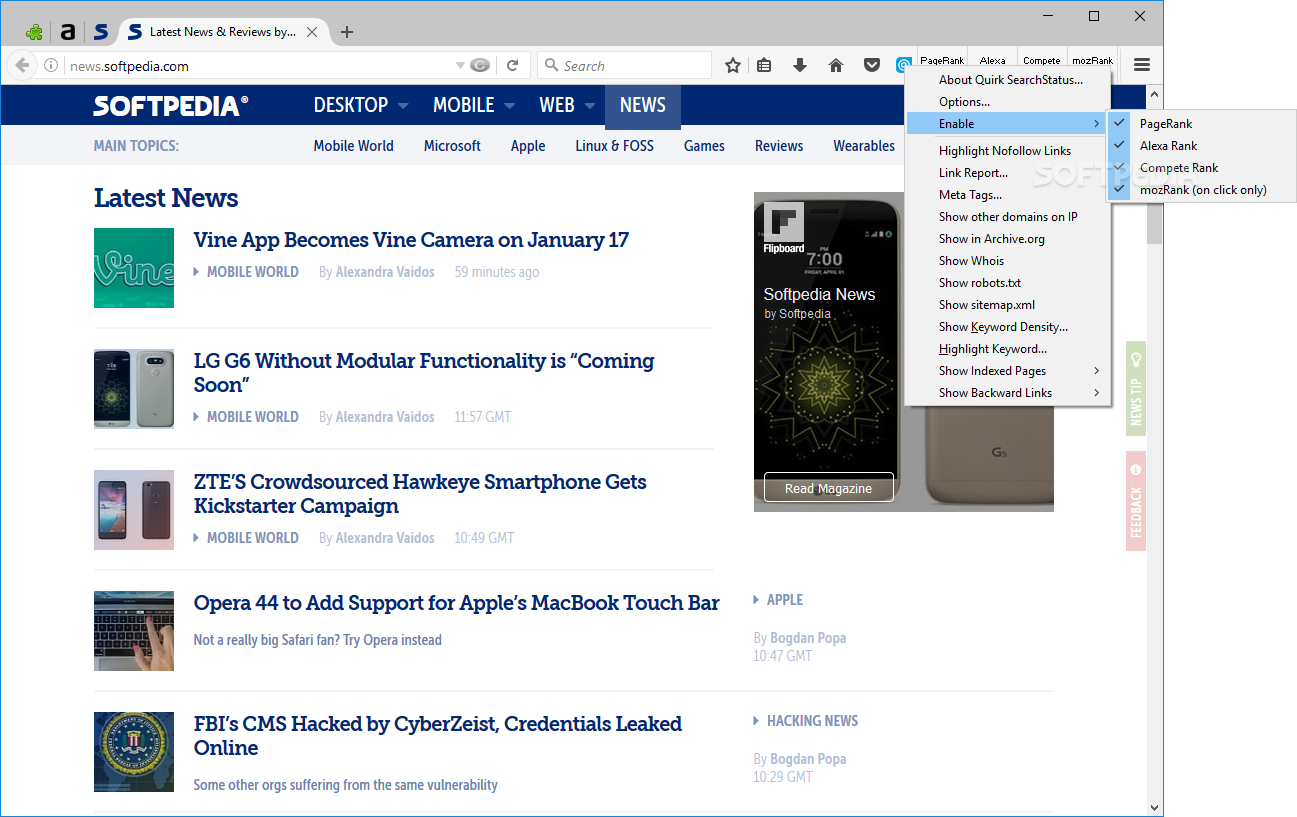Choose Highlight Keyword... from the menu
The height and width of the screenshot is (817, 1297).
click(x=1008, y=349)
